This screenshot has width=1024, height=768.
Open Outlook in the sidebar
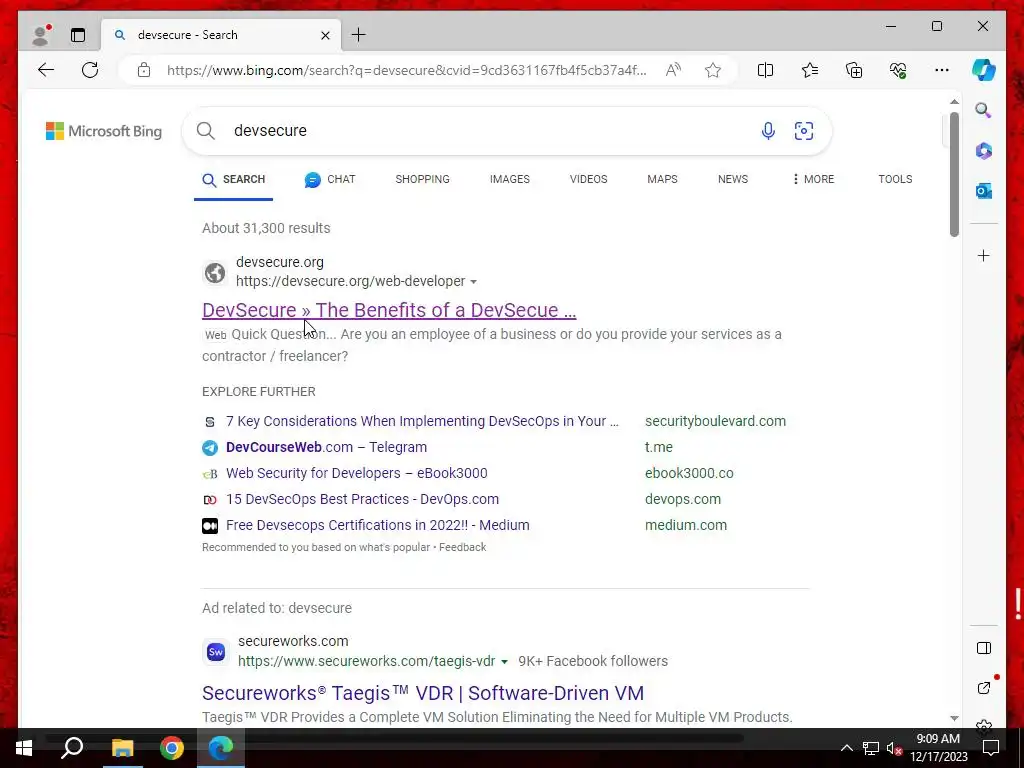984,191
